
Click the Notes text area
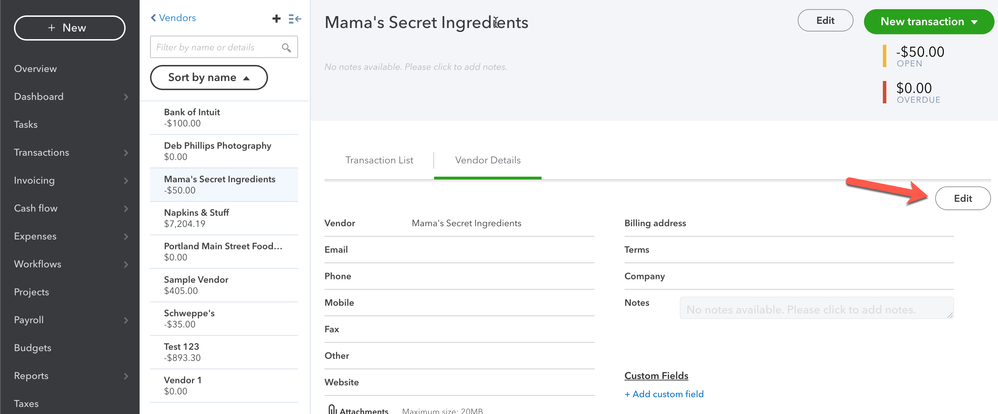pyautogui.click(x=815, y=308)
